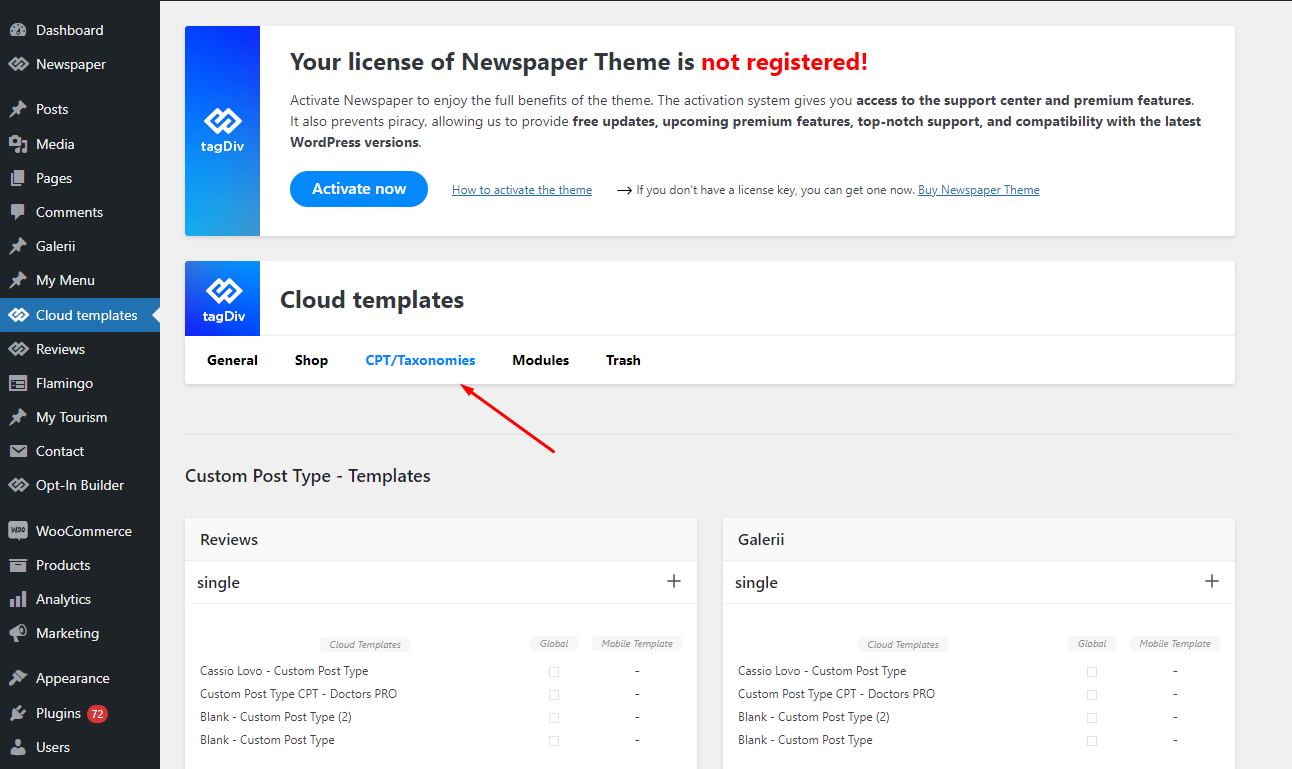
Task: Click the Plugins plug icon
Action: point(18,713)
